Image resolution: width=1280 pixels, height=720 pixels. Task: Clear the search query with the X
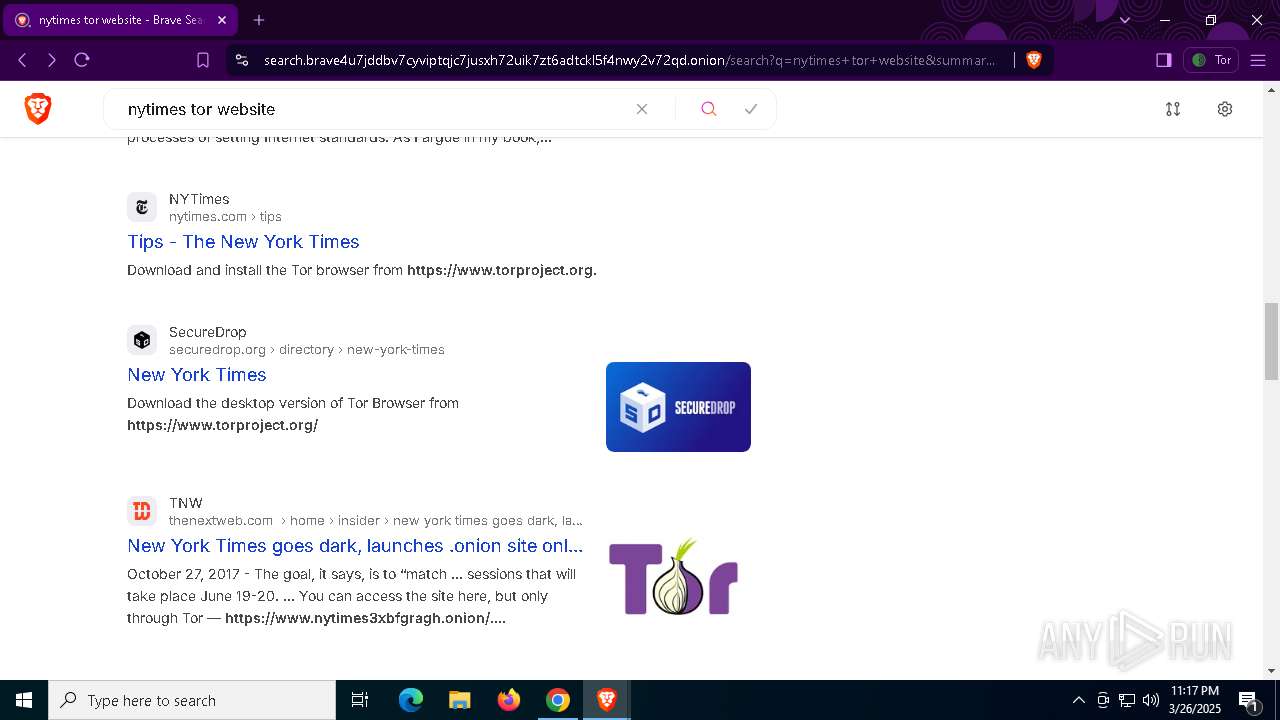642,109
